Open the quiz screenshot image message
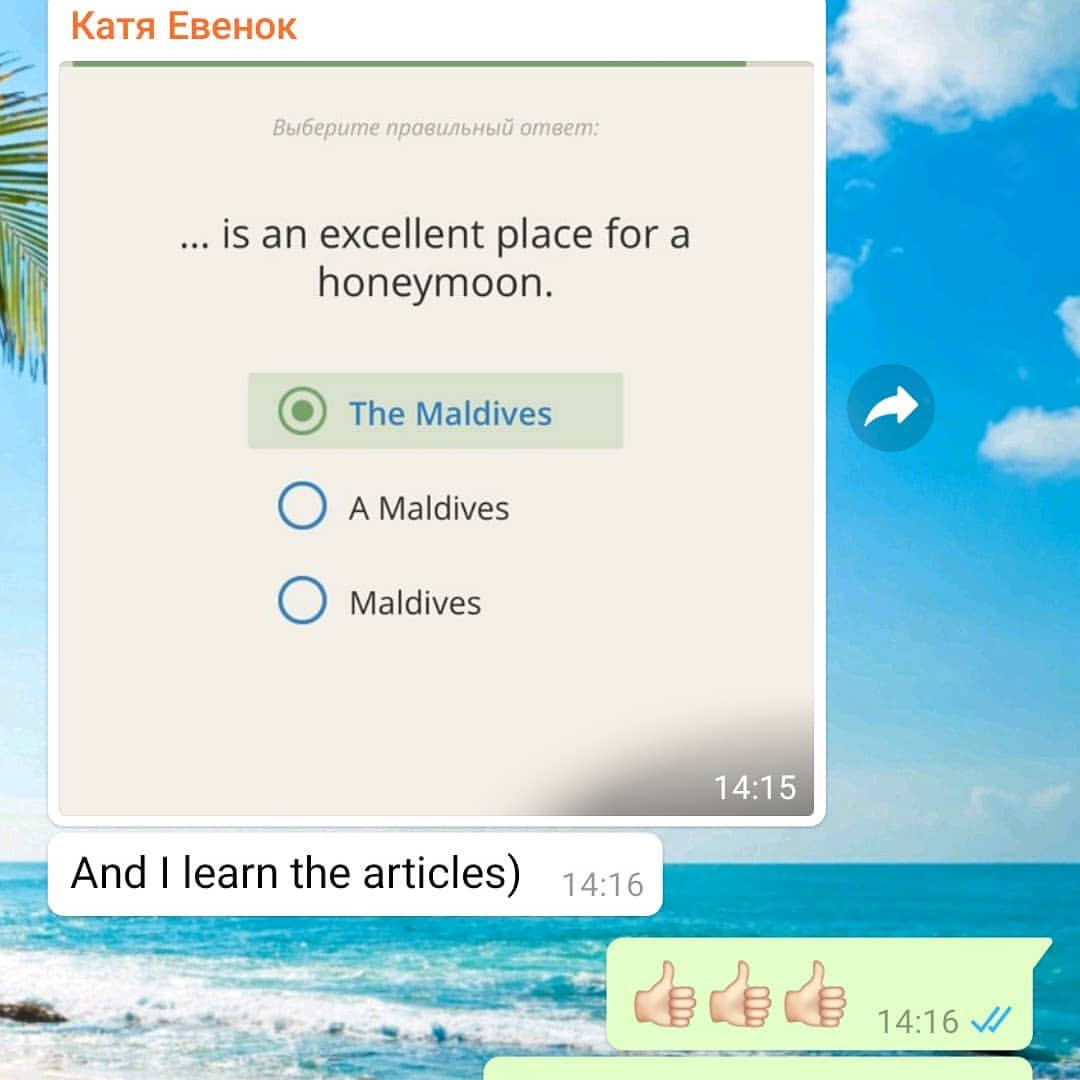This screenshot has height=1080, width=1080. tap(436, 439)
